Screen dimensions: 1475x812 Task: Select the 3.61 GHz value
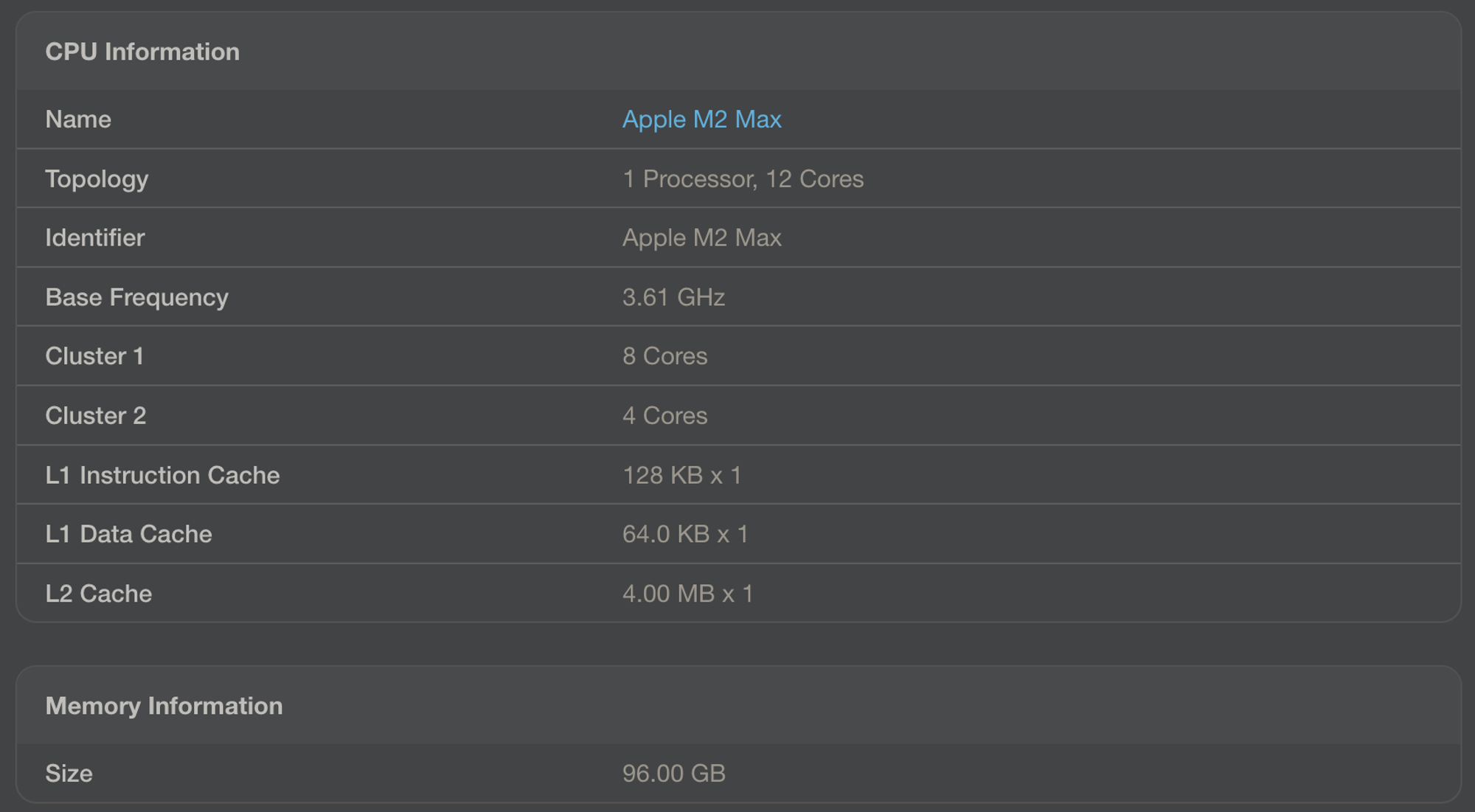[673, 297]
